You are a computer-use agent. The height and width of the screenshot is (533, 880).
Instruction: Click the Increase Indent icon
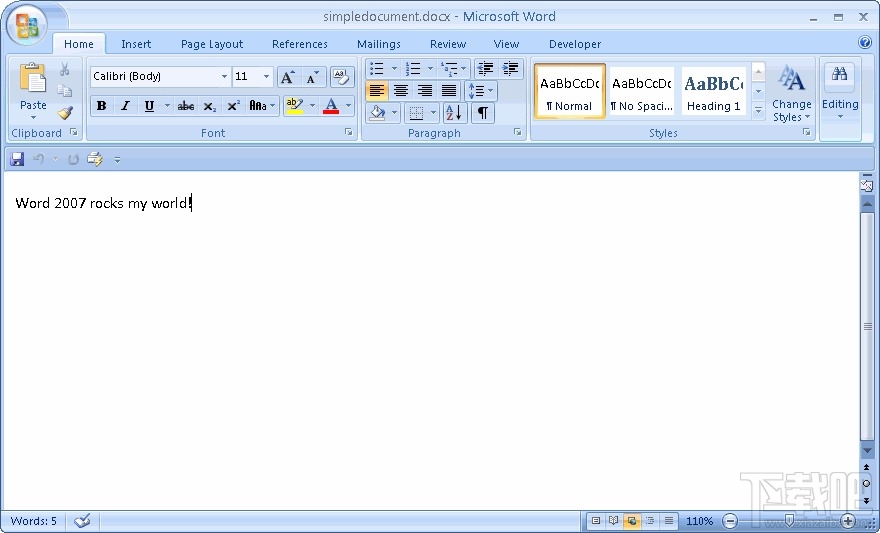tap(511, 69)
